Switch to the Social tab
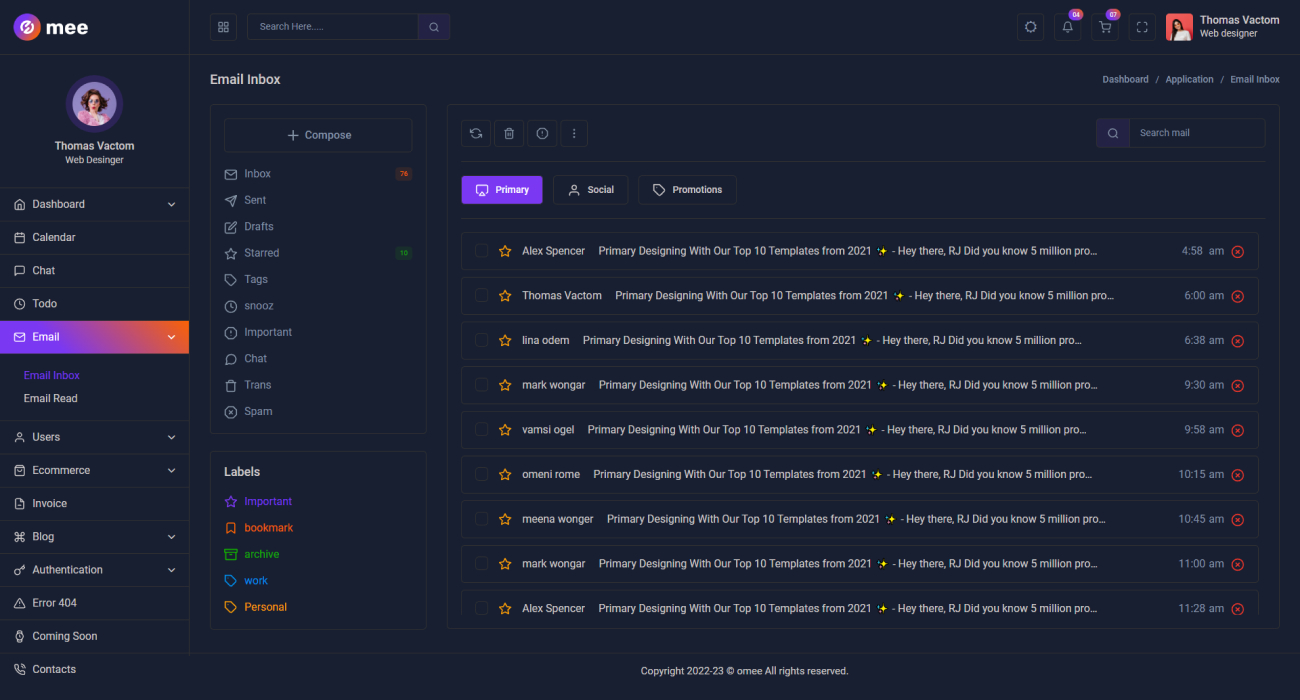The width and height of the screenshot is (1300, 700). [x=591, y=190]
